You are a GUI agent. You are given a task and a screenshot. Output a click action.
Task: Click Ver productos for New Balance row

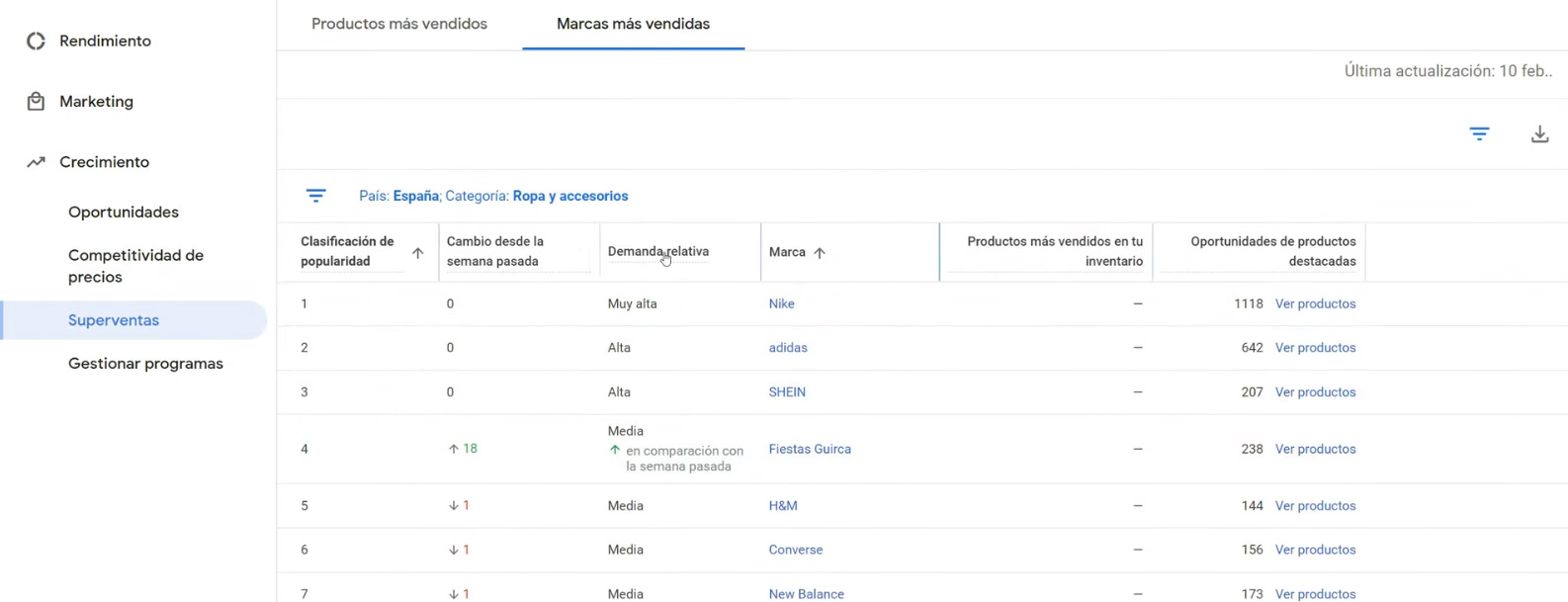(1315, 594)
